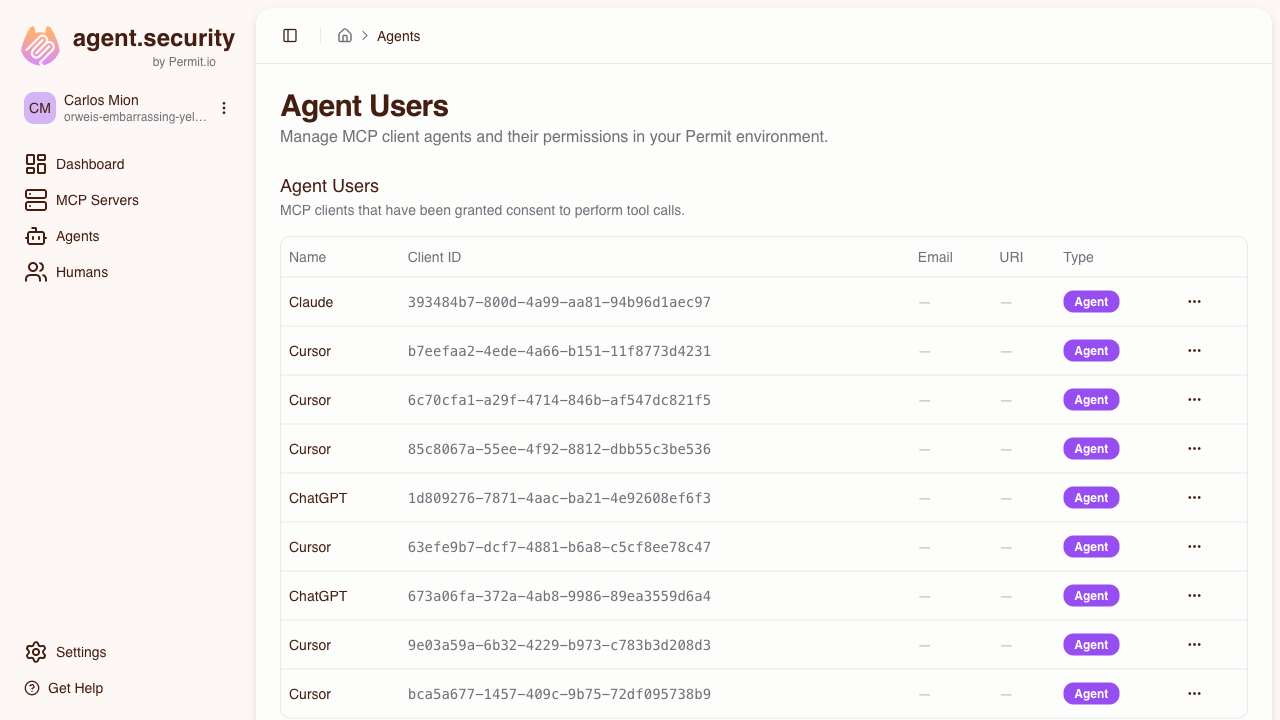Open the actions menu on the last Cursor row
The image size is (1280, 720).
tap(1194, 693)
